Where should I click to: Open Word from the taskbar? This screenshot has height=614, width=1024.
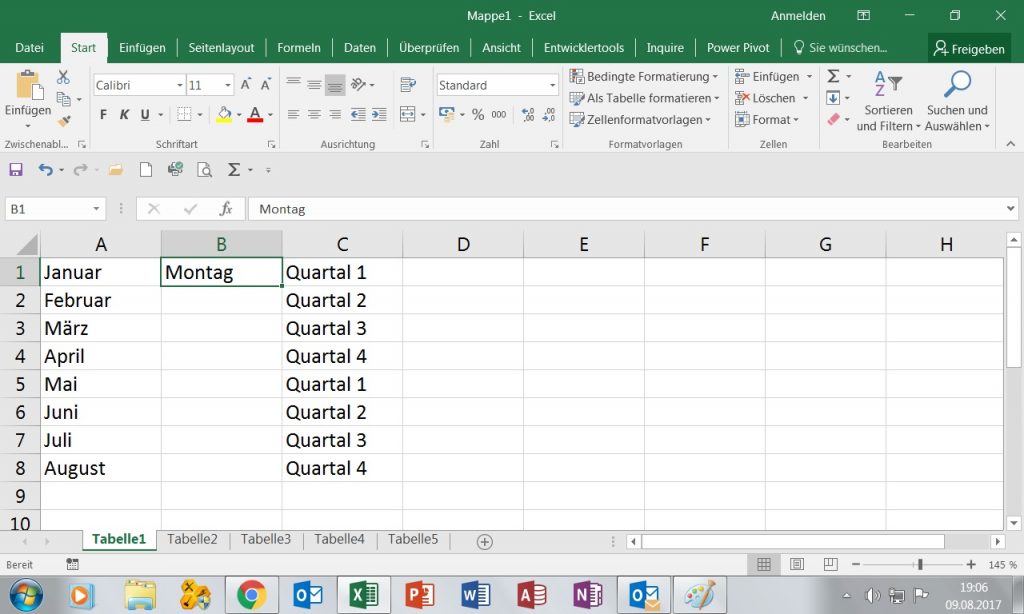click(x=475, y=595)
